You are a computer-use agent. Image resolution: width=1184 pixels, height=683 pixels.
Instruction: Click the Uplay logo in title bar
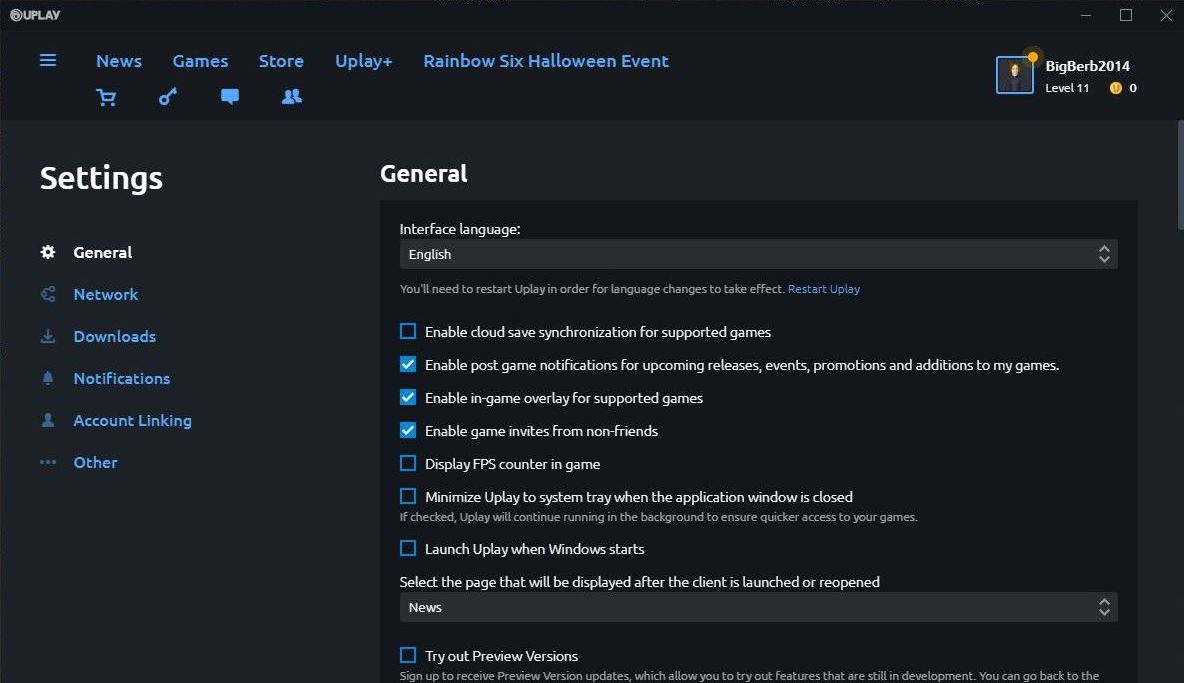tap(35, 15)
